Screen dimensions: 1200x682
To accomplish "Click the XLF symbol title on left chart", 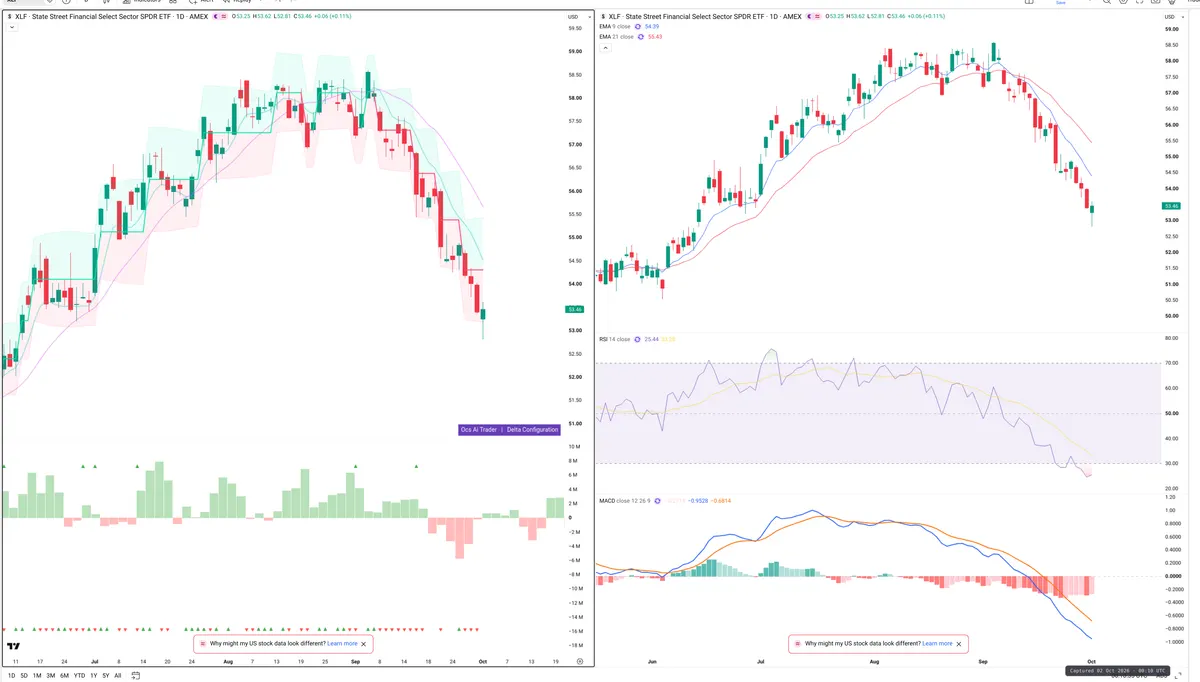I will [111, 16].
